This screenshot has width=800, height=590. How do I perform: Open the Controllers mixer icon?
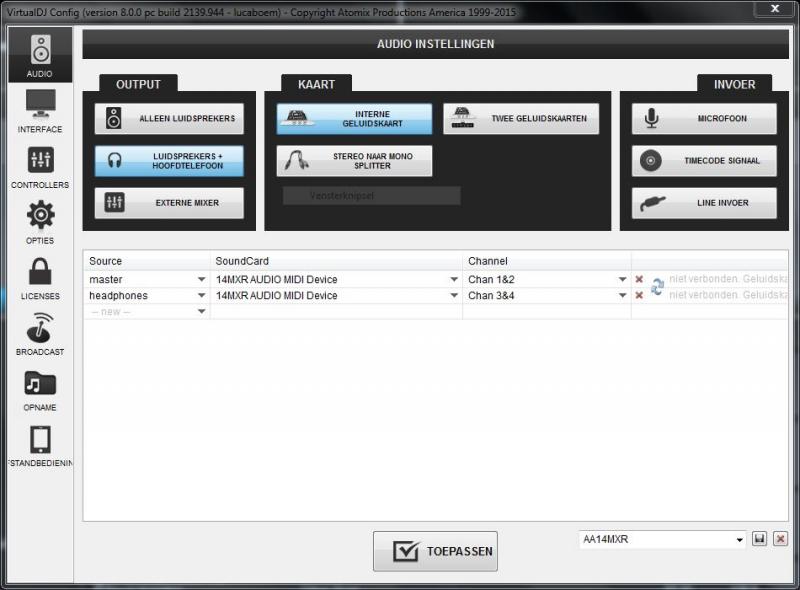(x=40, y=159)
